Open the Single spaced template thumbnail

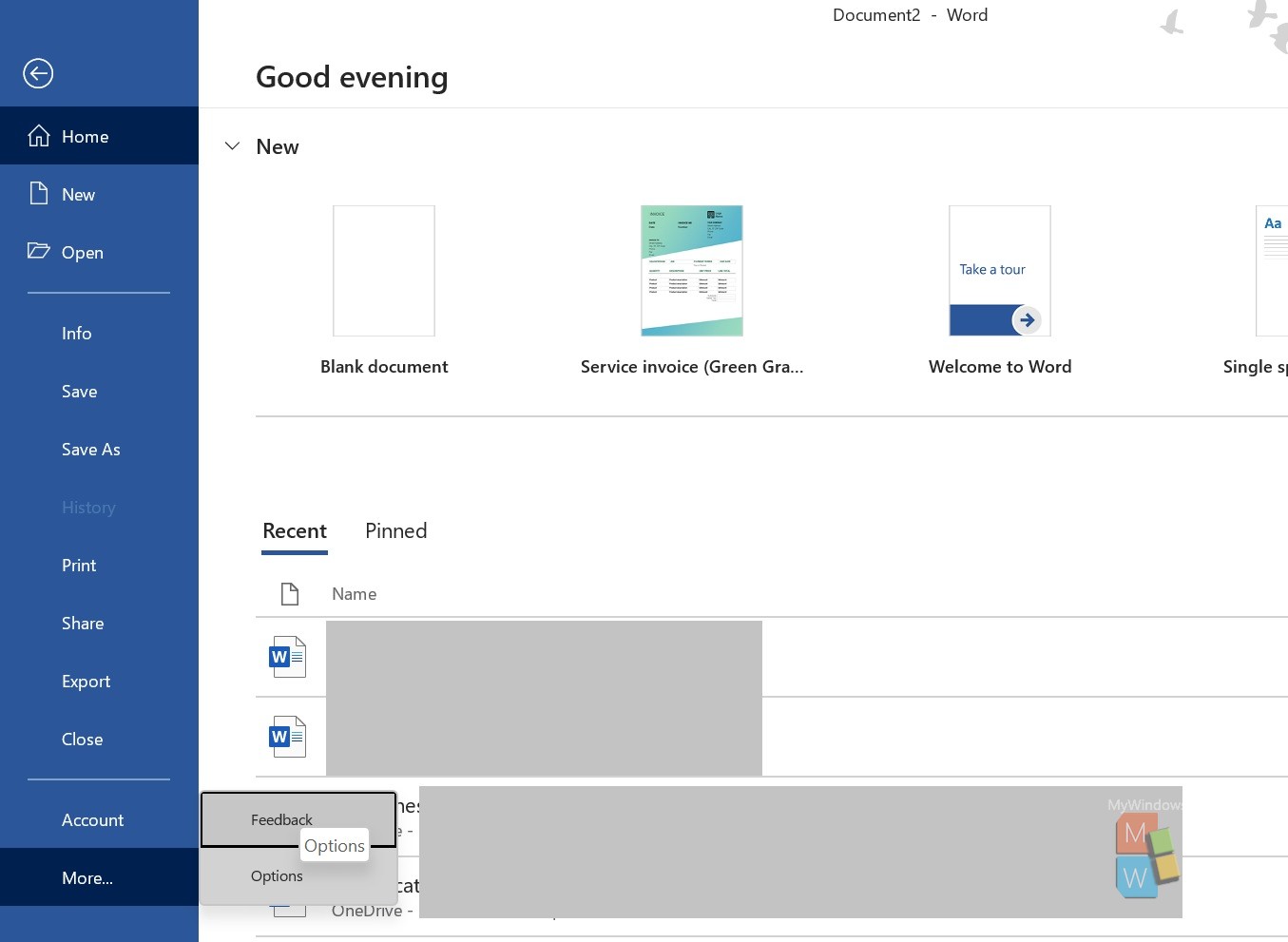click(x=1272, y=271)
